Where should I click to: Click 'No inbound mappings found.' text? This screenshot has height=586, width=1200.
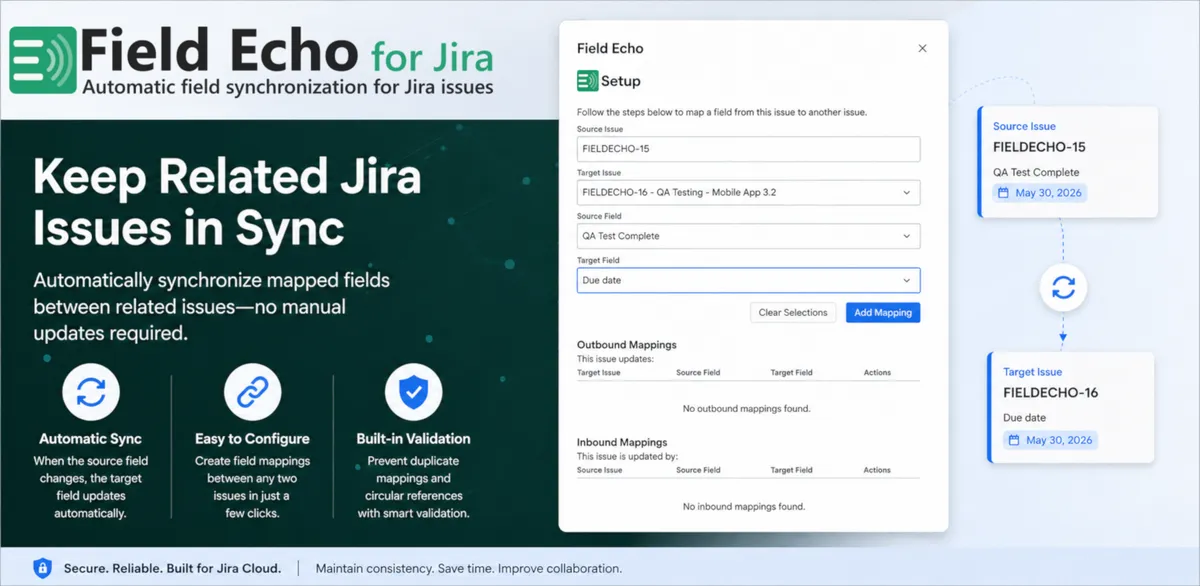pyautogui.click(x=744, y=506)
